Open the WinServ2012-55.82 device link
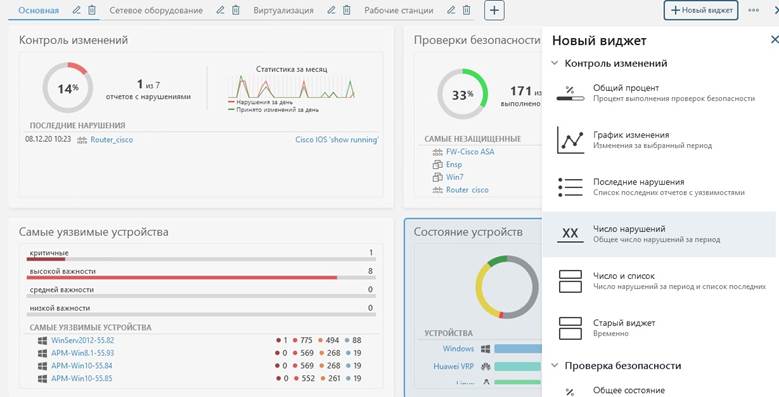The height and width of the screenshot is (397, 779). click(x=82, y=340)
